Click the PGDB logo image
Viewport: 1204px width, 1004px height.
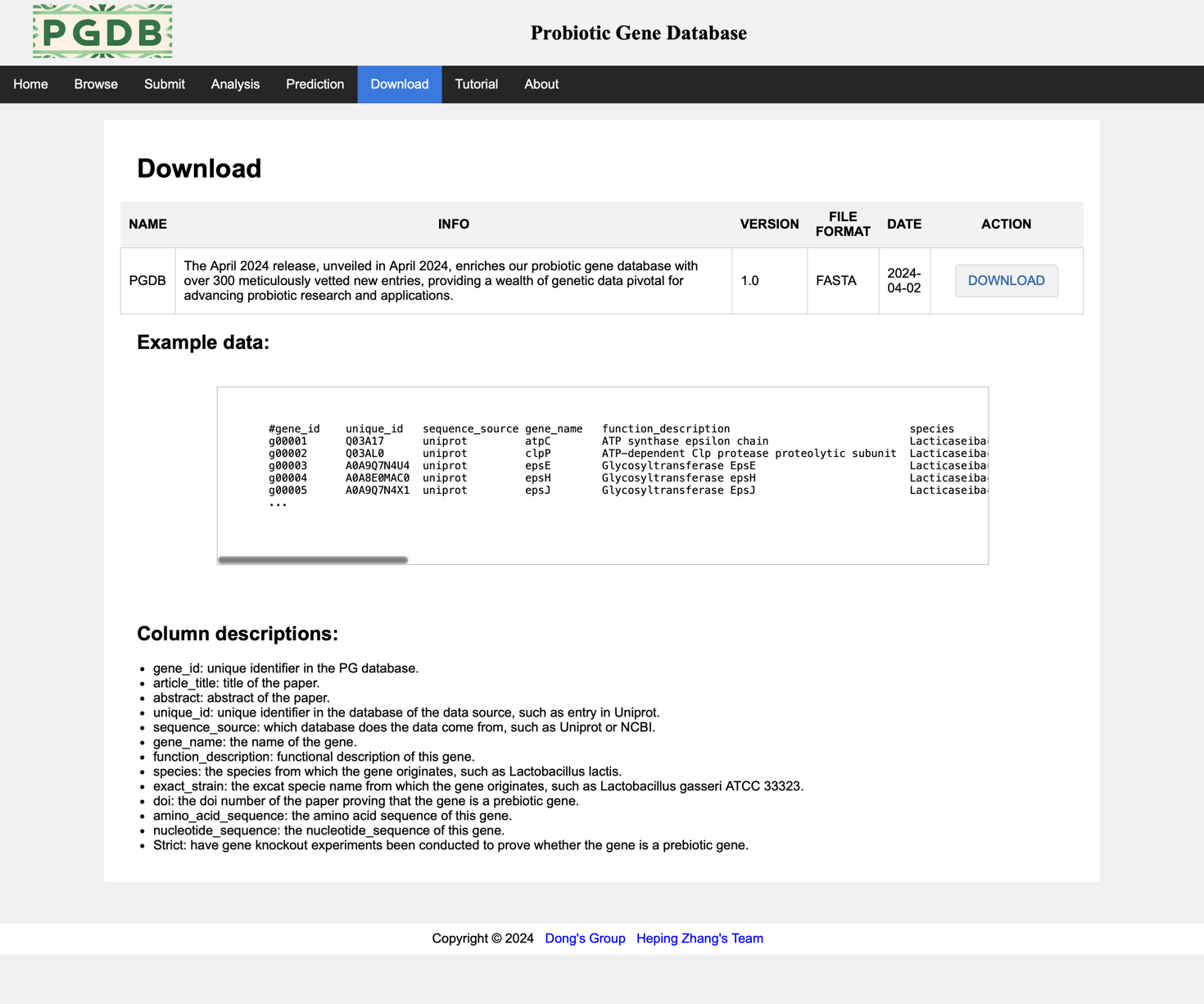tap(102, 31)
